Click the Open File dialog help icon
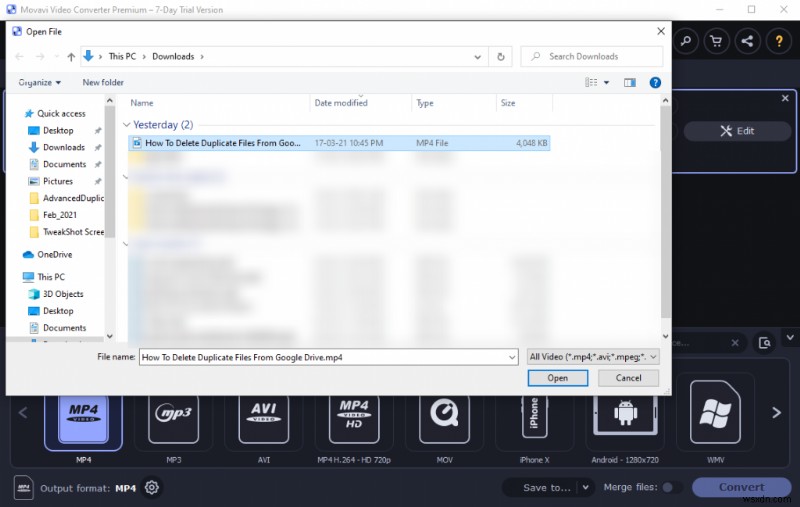This screenshot has width=800, height=507. (655, 83)
